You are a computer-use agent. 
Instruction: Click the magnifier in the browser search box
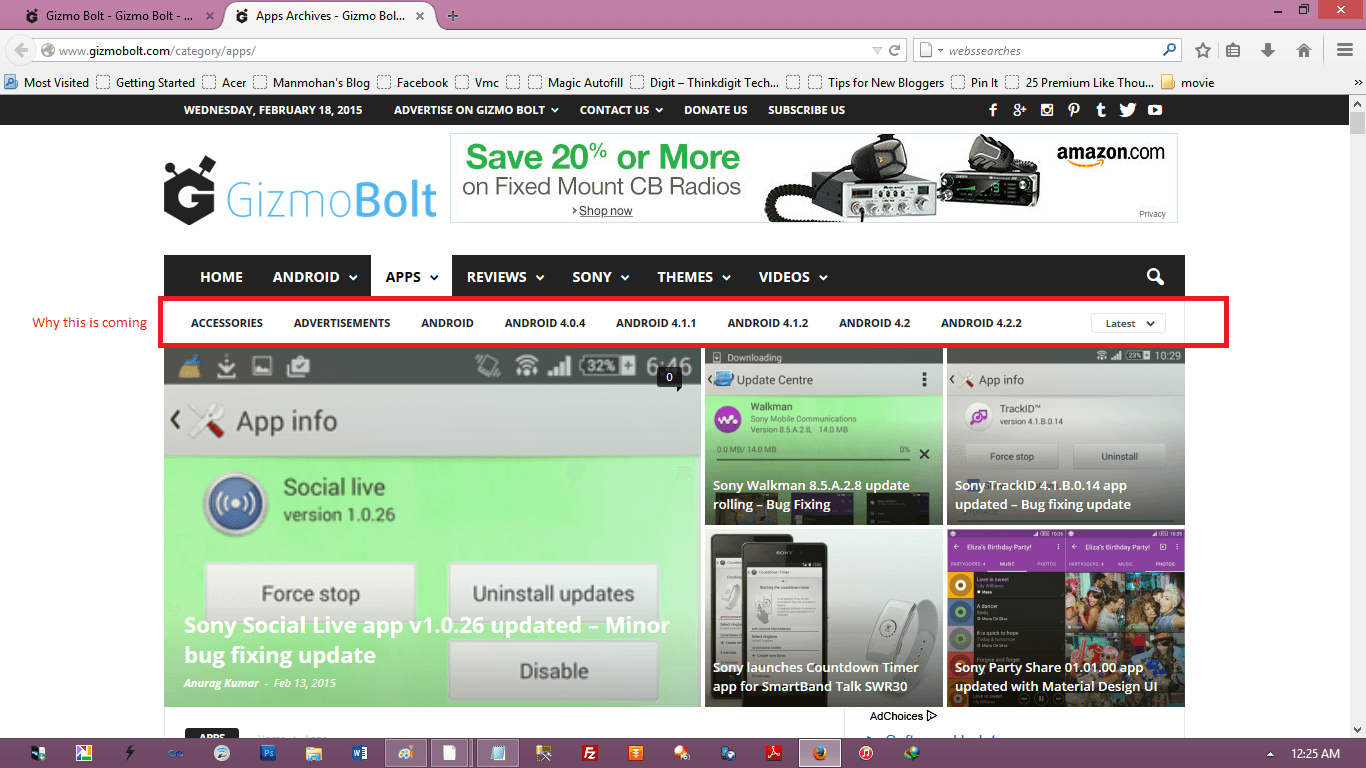(x=1169, y=50)
